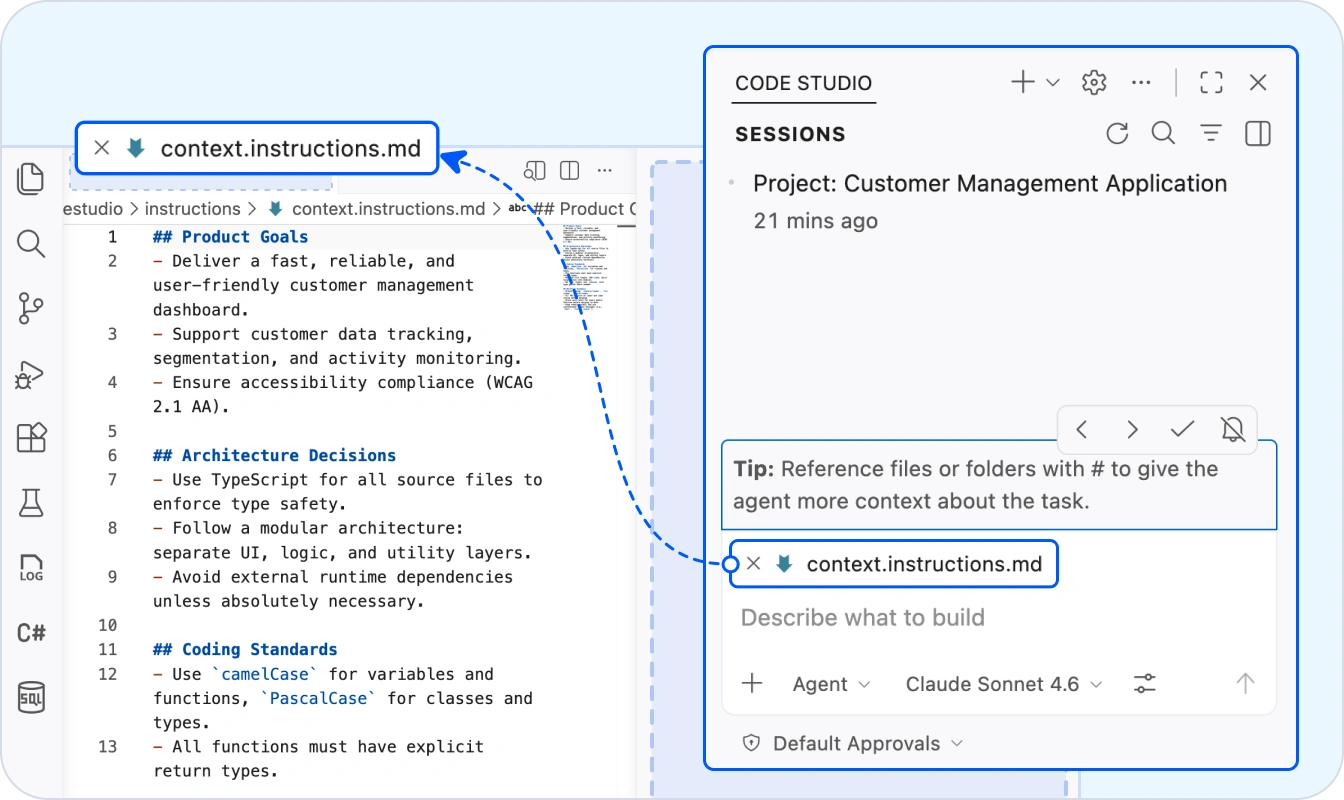The image size is (1344, 800).
Task: Open the Testing beaker view
Action: (31, 503)
